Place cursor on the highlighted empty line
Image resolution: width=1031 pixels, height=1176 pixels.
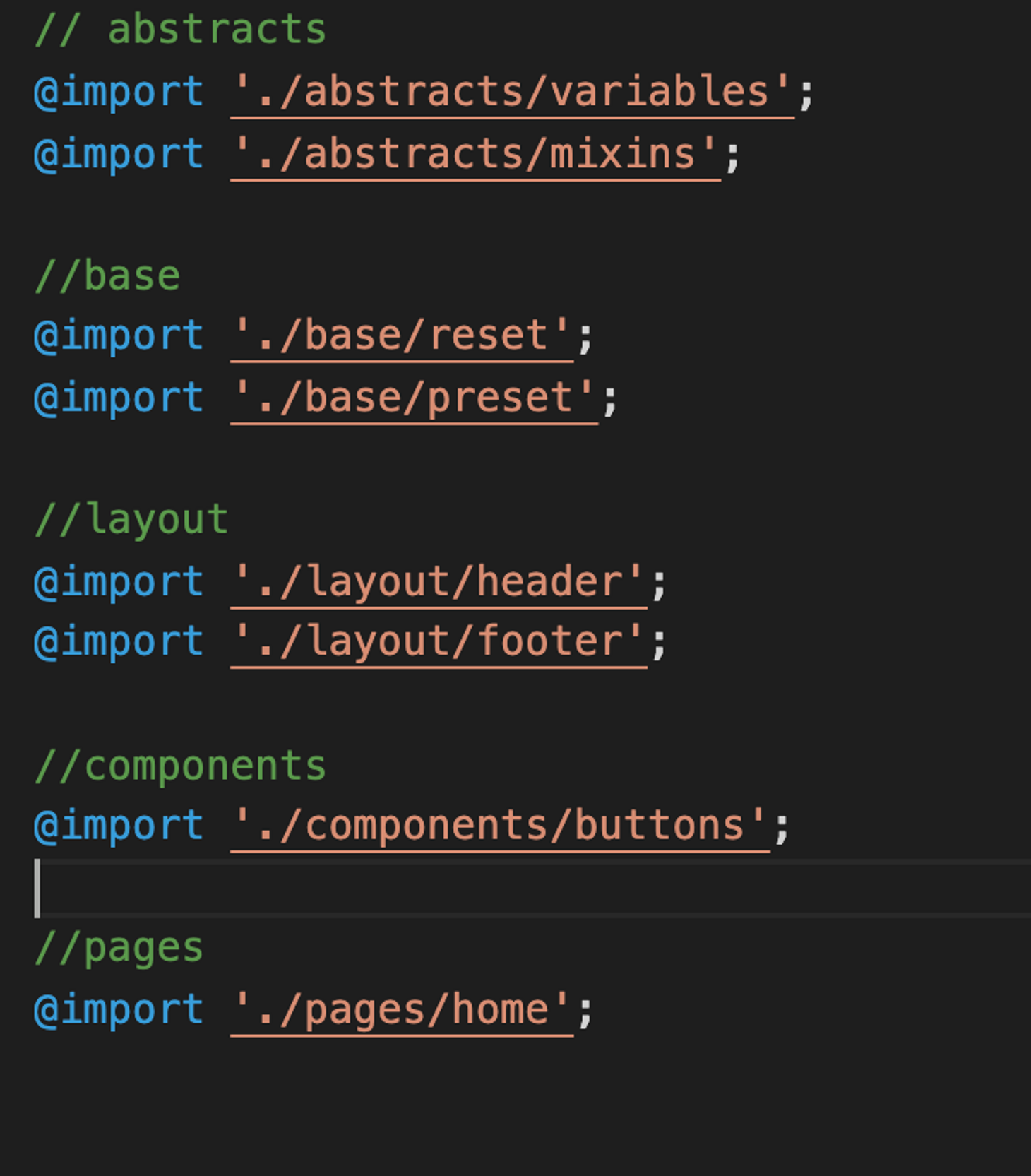[532, 888]
